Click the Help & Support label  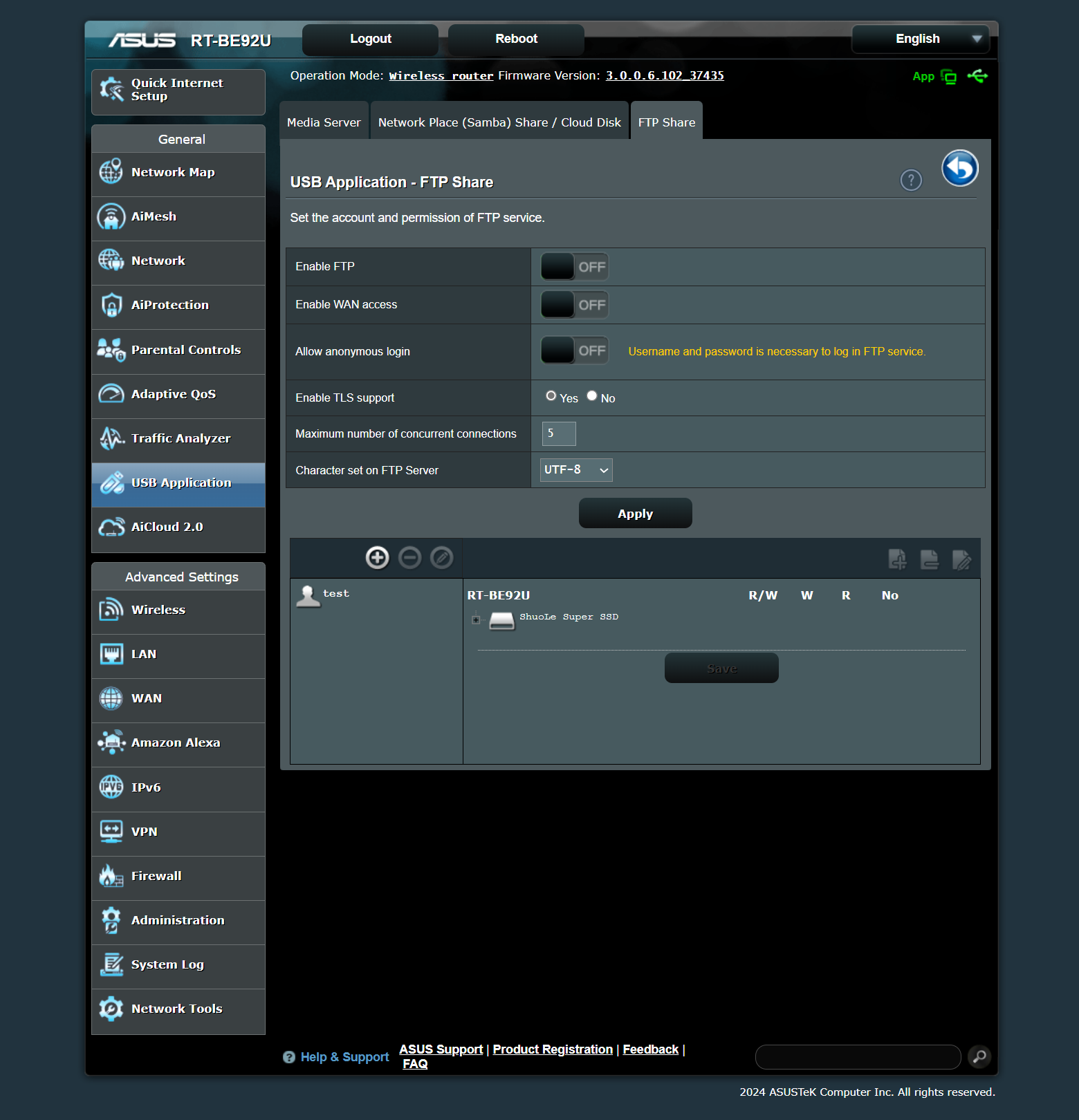344,1057
